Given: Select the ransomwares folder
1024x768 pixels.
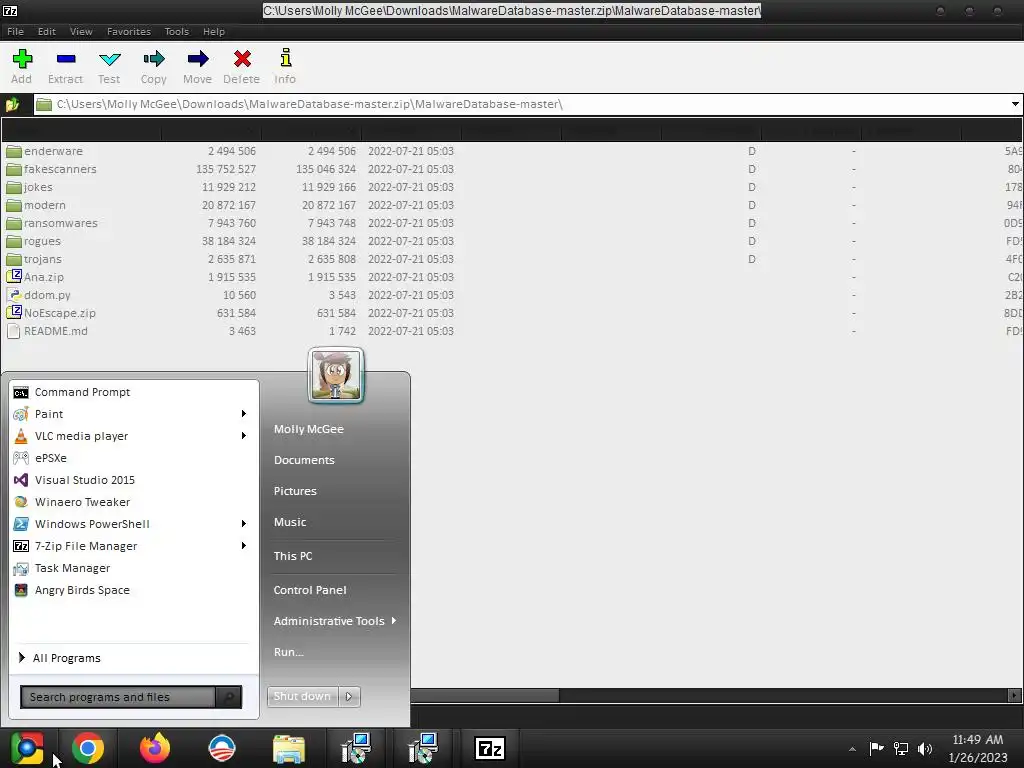Looking at the screenshot, I should 52,223.
